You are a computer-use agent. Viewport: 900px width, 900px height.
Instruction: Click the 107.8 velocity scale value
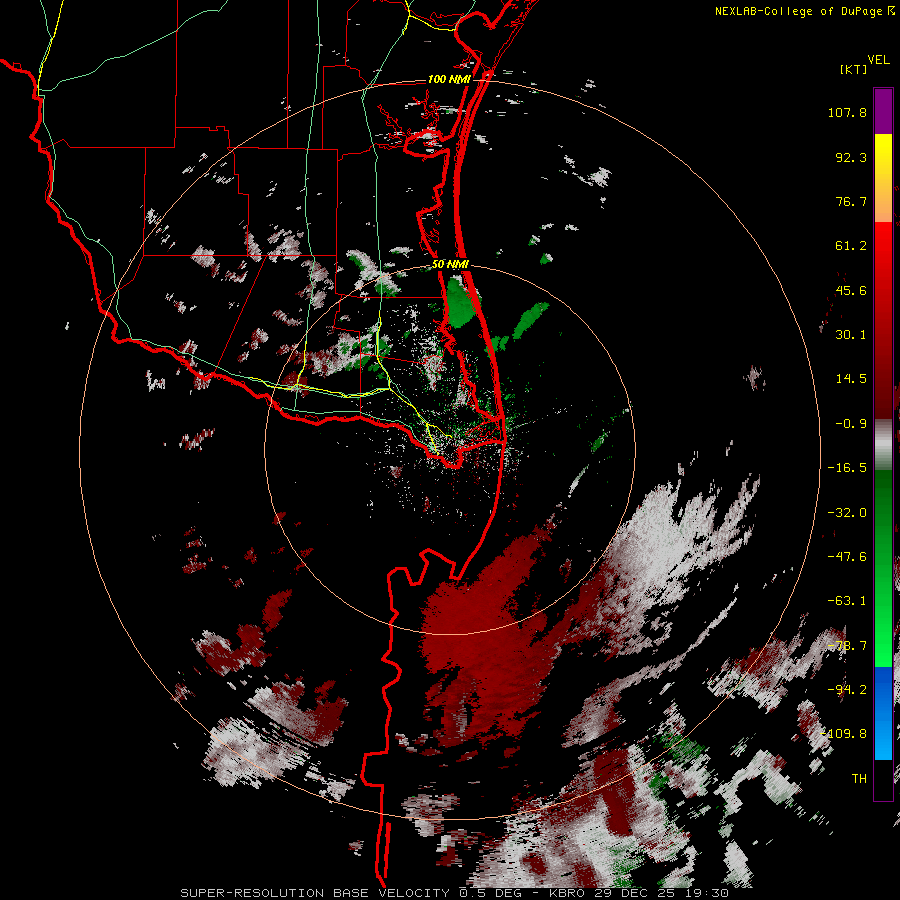pyautogui.click(x=847, y=112)
